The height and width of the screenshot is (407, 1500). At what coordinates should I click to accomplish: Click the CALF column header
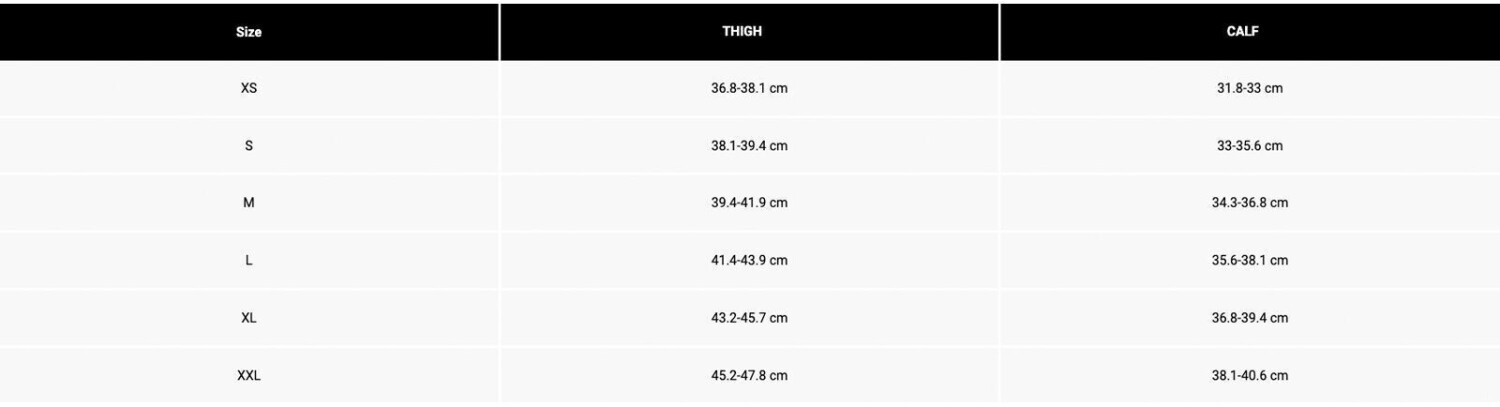click(x=1243, y=32)
